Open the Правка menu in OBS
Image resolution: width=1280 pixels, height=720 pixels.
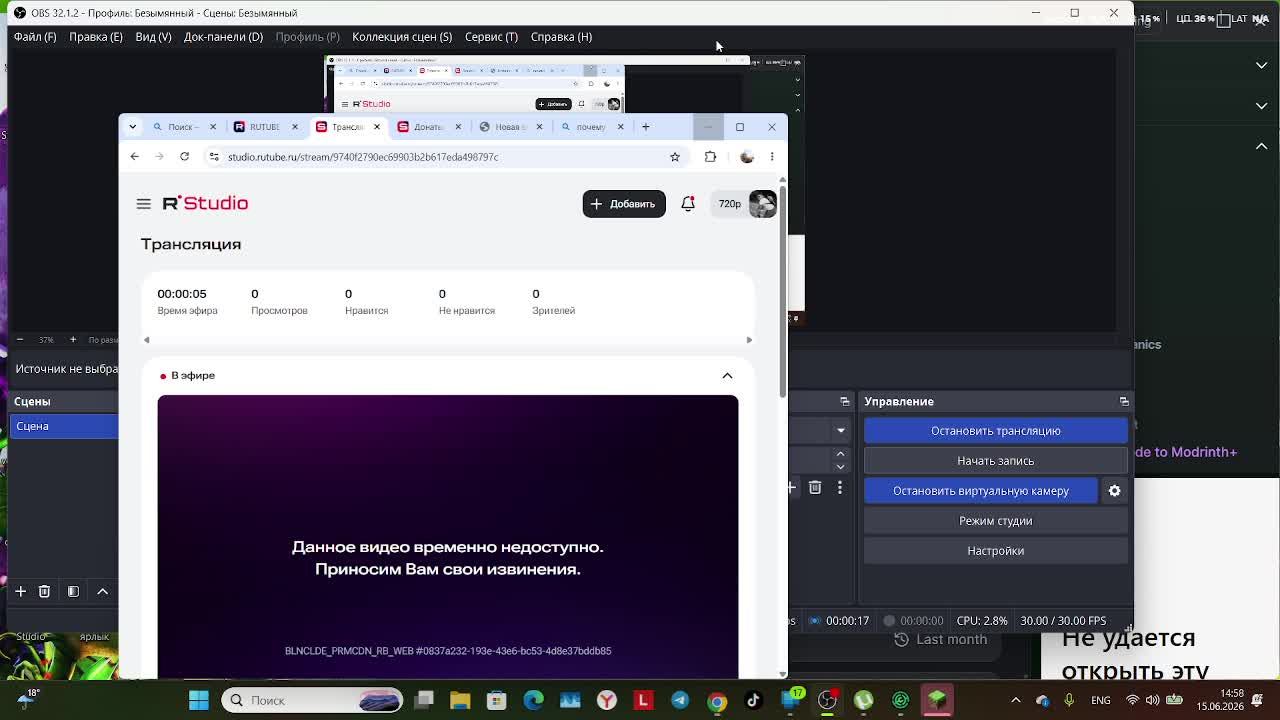[x=96, y=37]
